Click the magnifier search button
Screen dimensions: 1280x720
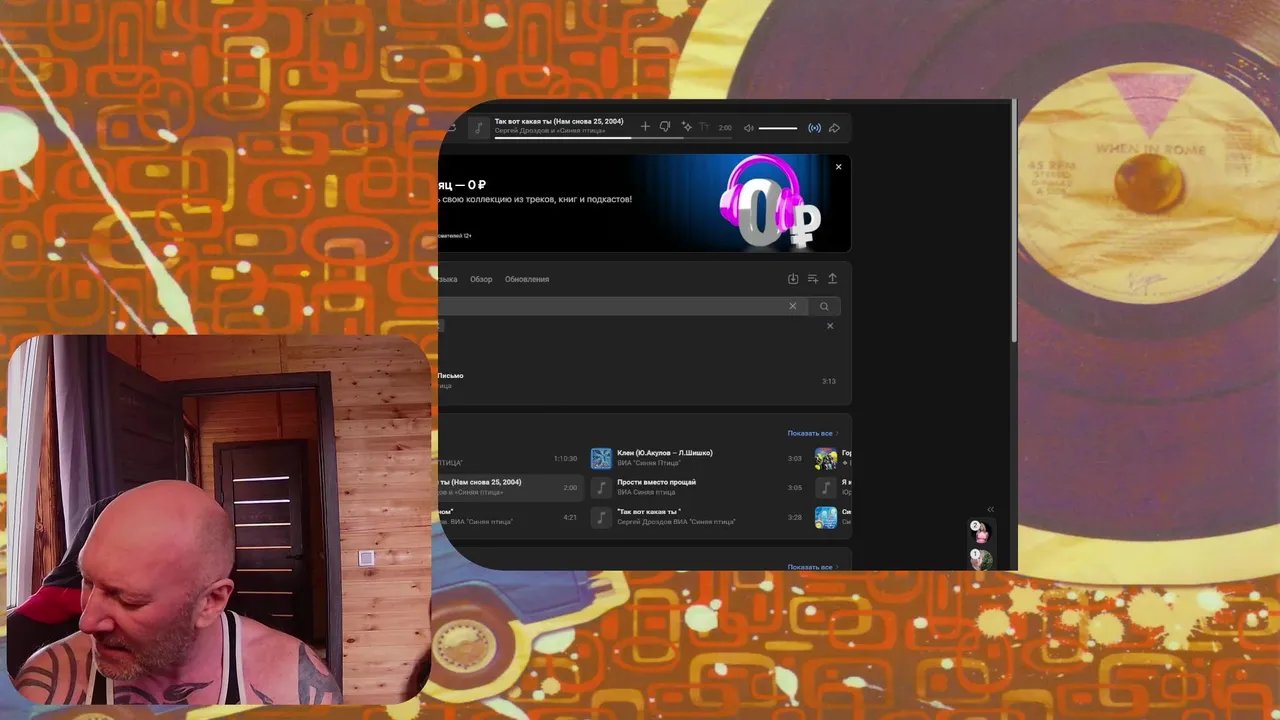[x=824, y=306]
